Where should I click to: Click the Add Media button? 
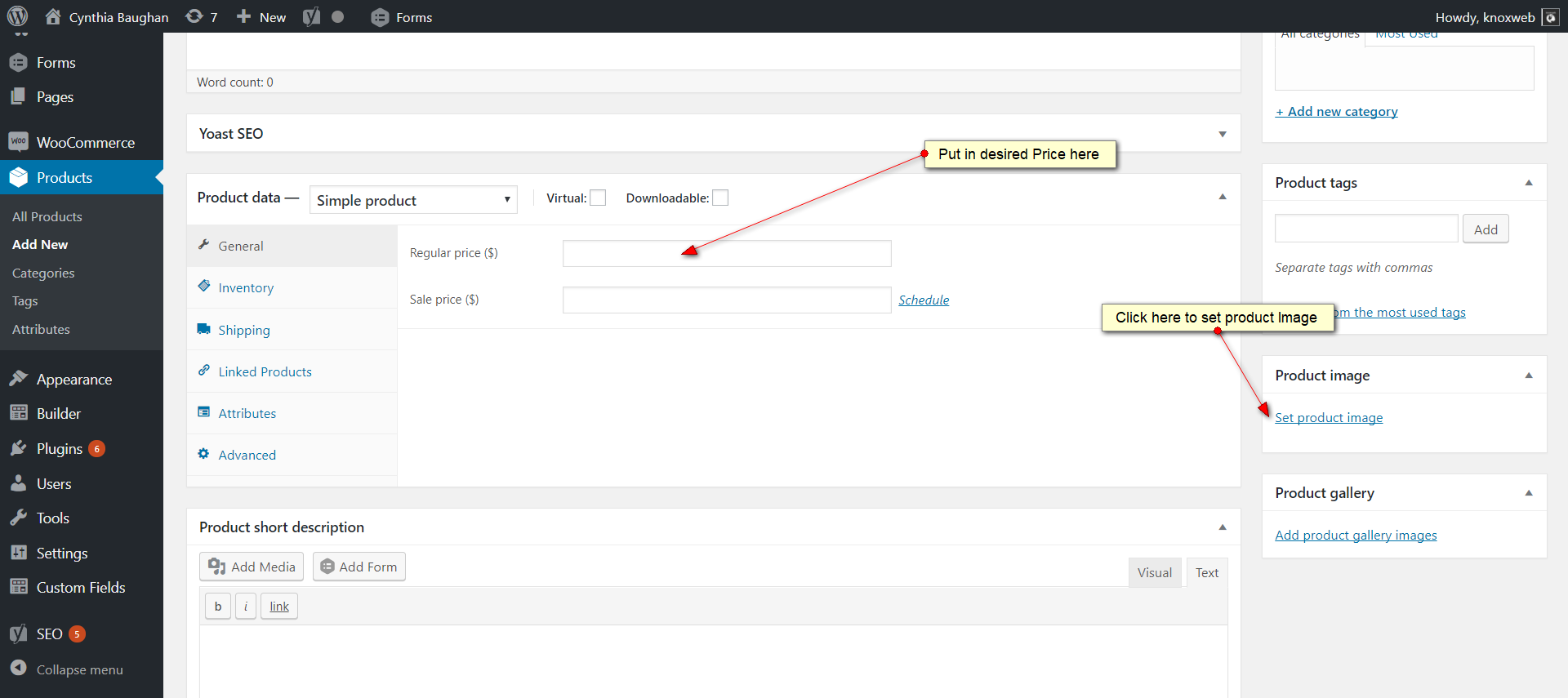pyautogui.click(x=252, y=567)
